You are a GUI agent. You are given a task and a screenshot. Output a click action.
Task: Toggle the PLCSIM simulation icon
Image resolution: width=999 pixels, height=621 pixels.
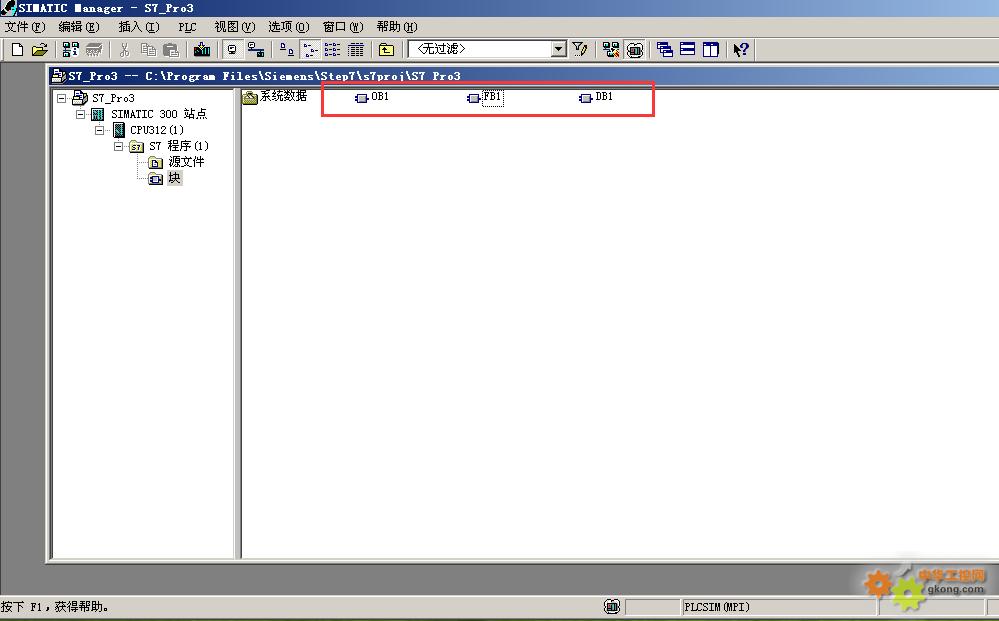coord(635,49)
